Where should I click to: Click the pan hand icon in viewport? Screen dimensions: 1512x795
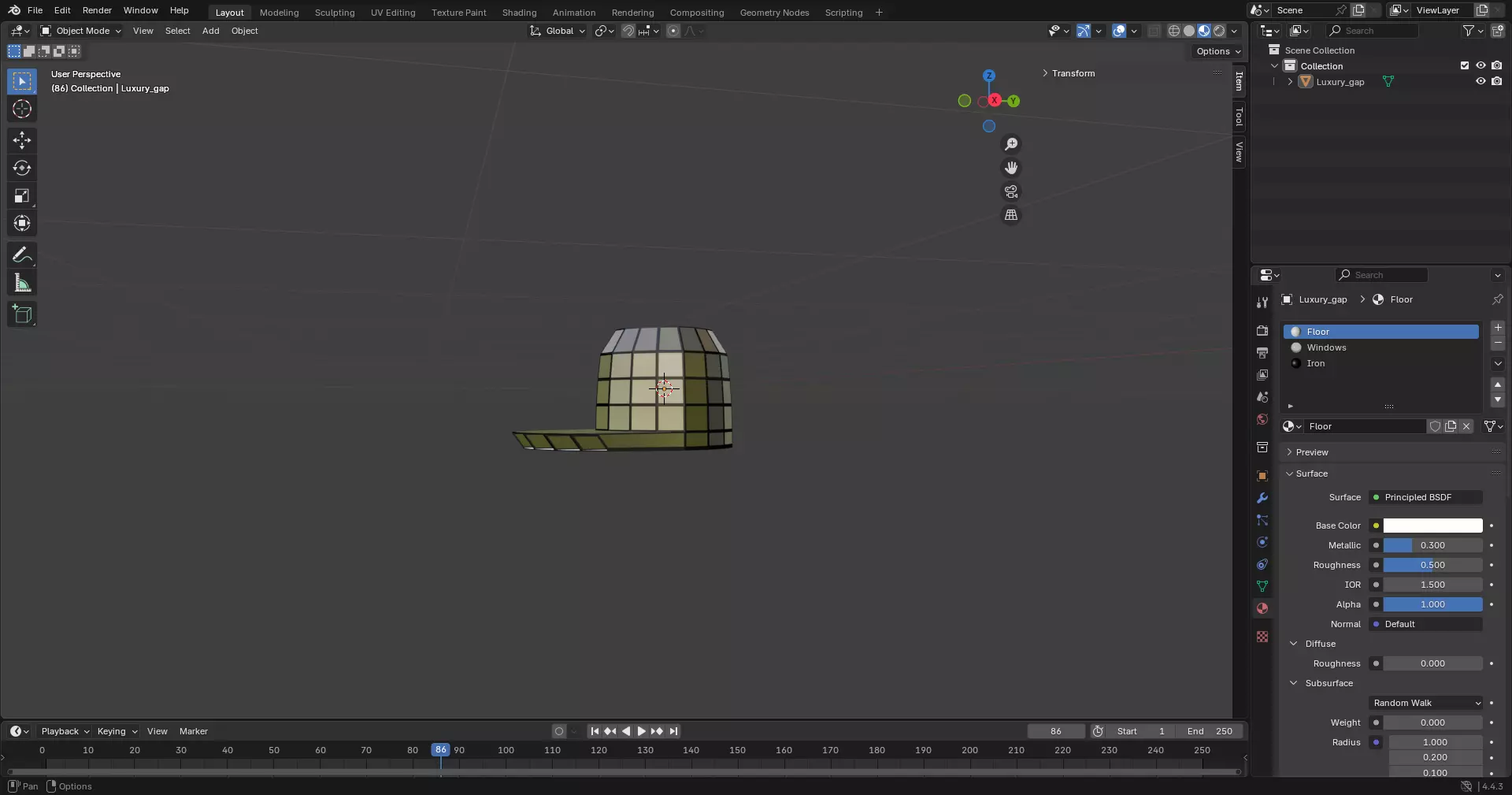(x=1011, y=168)
